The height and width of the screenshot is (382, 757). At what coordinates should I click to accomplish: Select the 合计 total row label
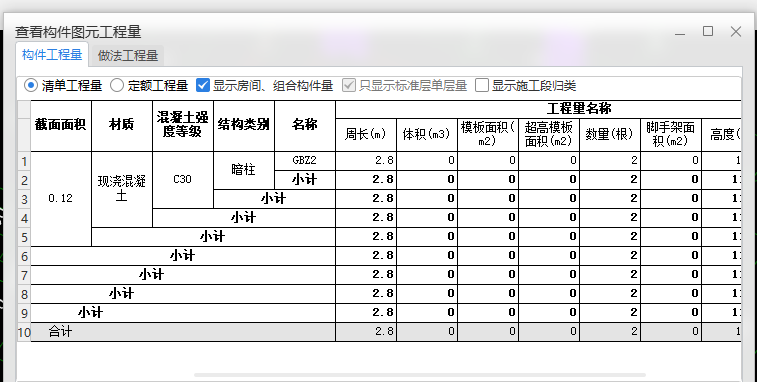tap(61, 332)
